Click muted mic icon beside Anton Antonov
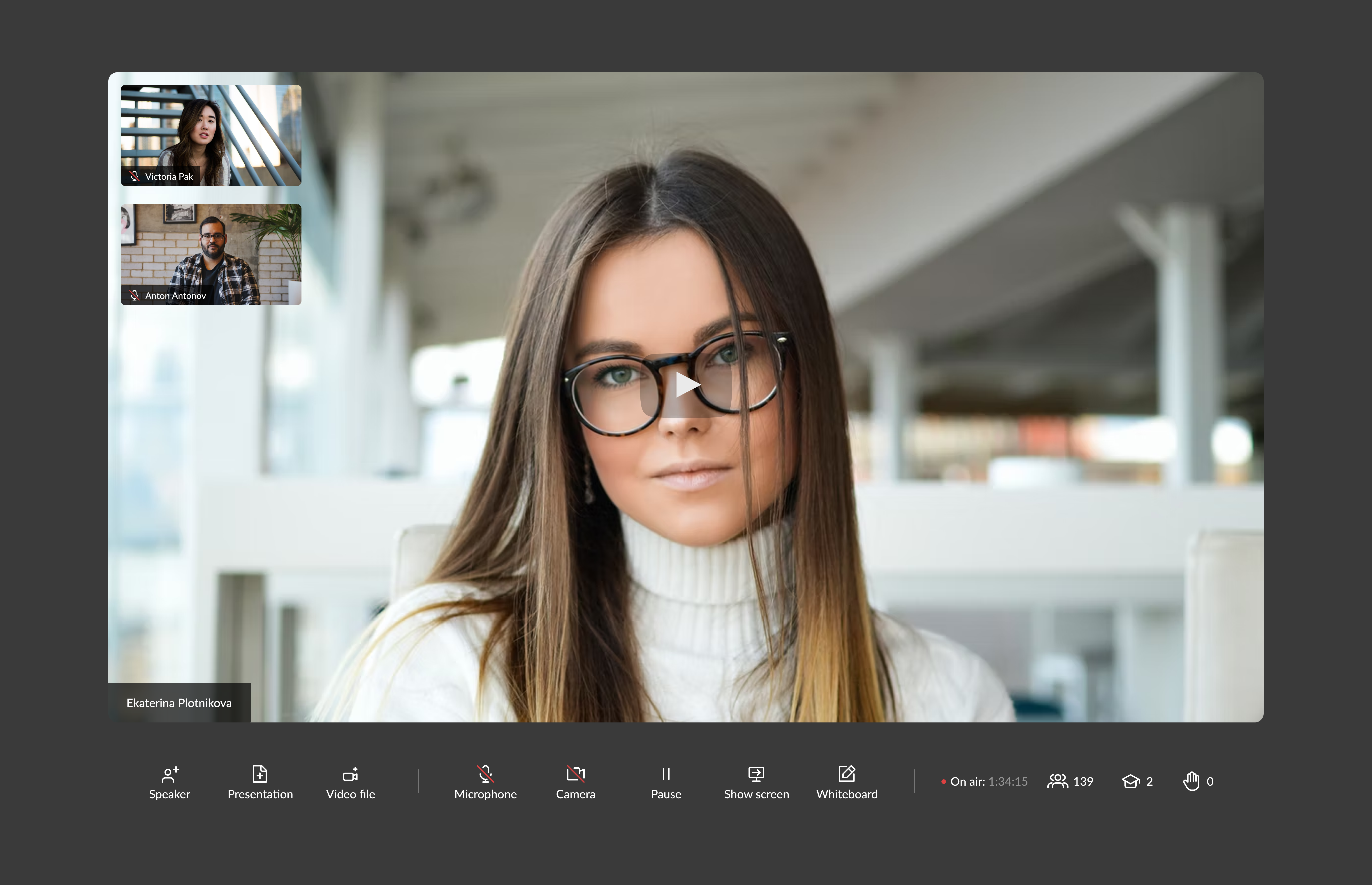 134,295
